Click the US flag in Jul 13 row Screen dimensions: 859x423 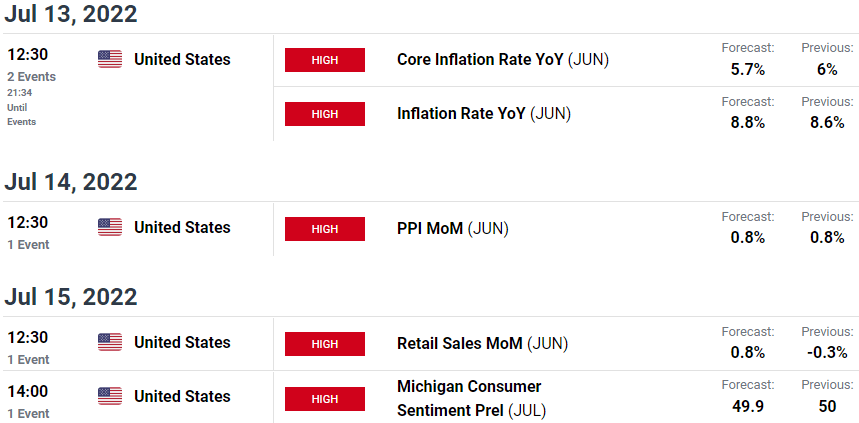pos(110,59)
